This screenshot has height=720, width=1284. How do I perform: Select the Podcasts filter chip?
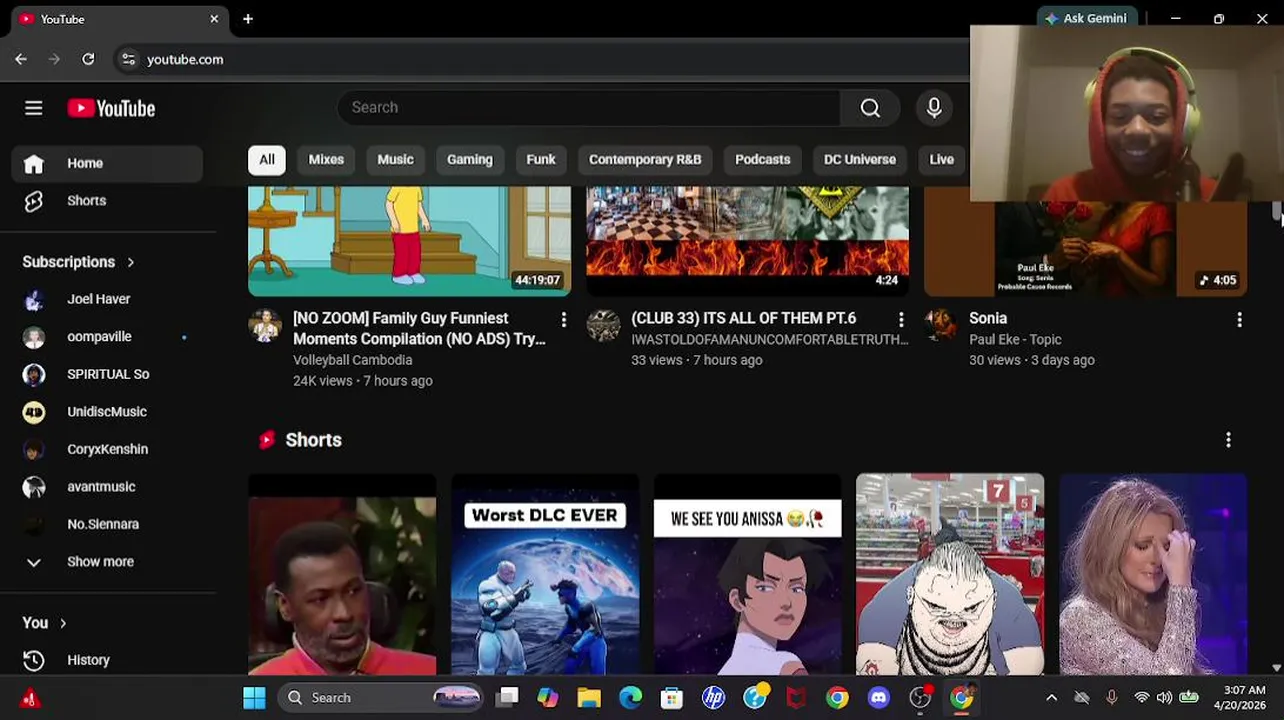(762, 160)
